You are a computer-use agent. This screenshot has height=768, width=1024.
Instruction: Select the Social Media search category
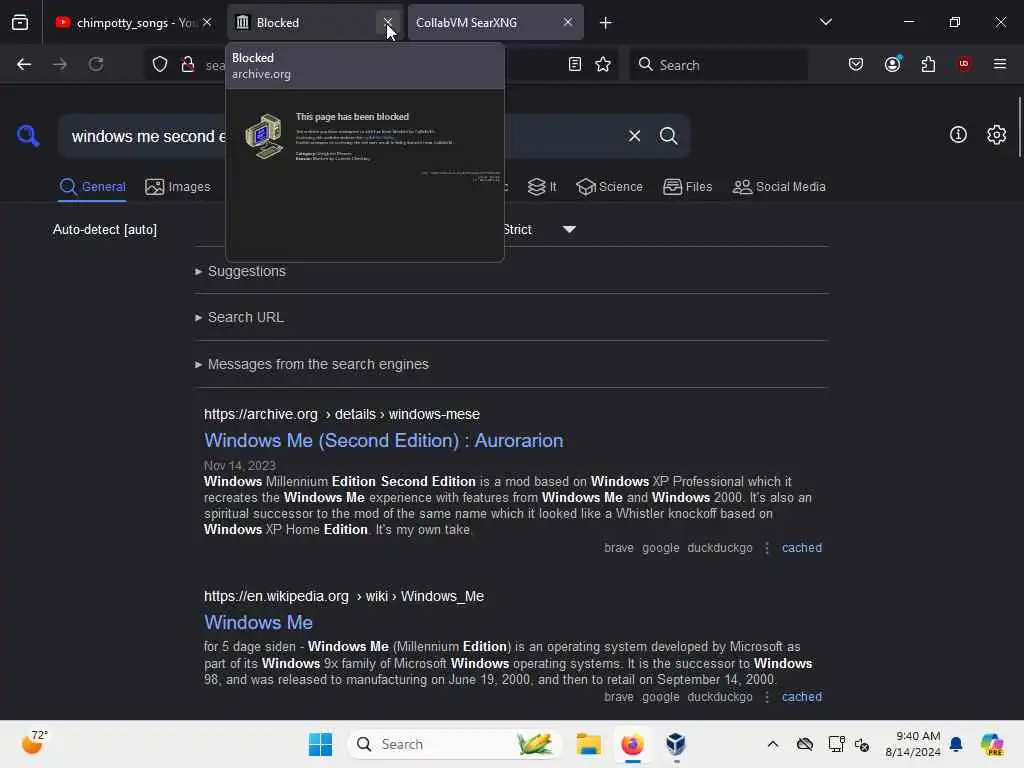point(778,187)
